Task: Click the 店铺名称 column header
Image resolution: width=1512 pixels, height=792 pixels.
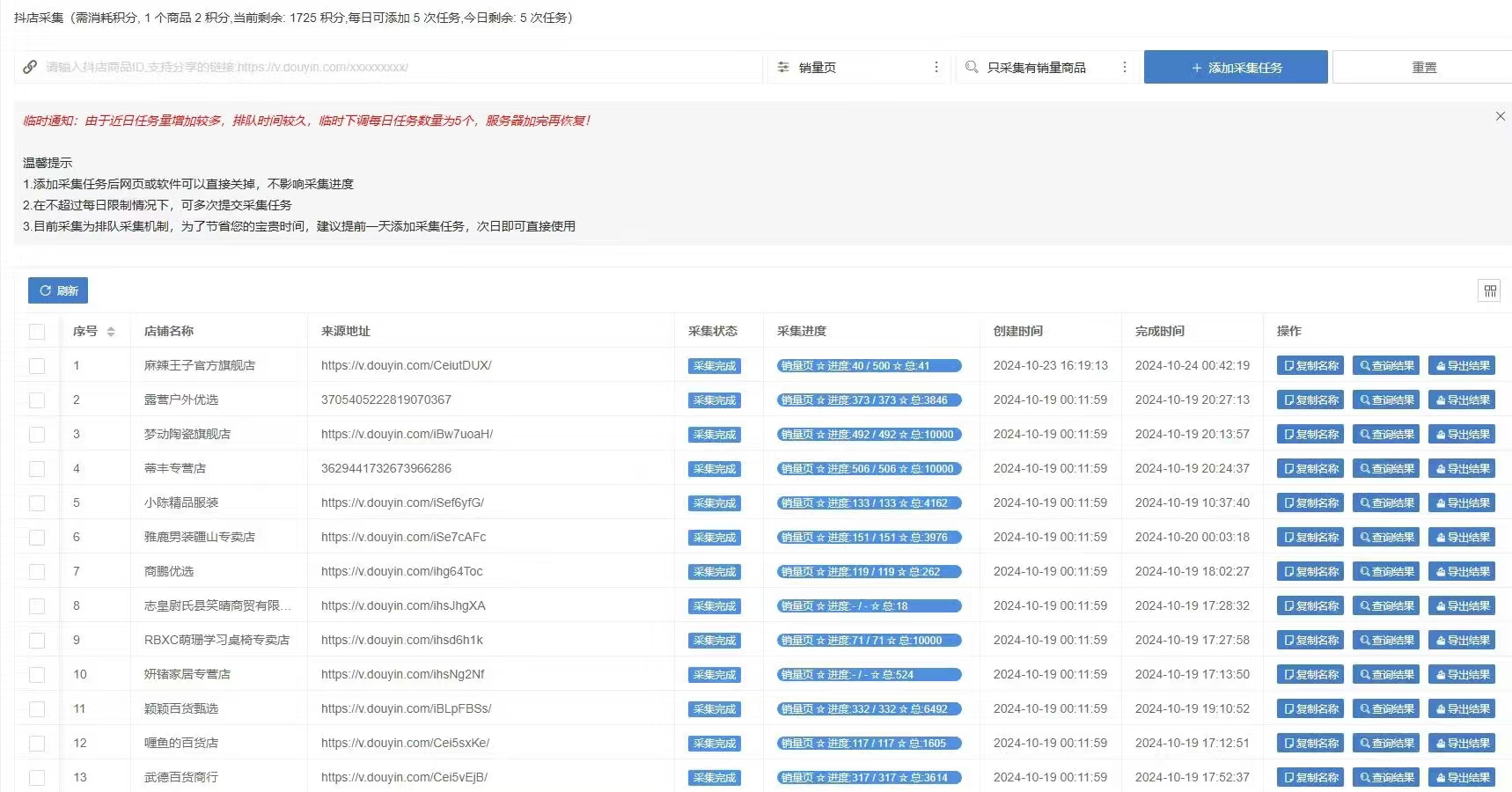Action: click(169, 331)
